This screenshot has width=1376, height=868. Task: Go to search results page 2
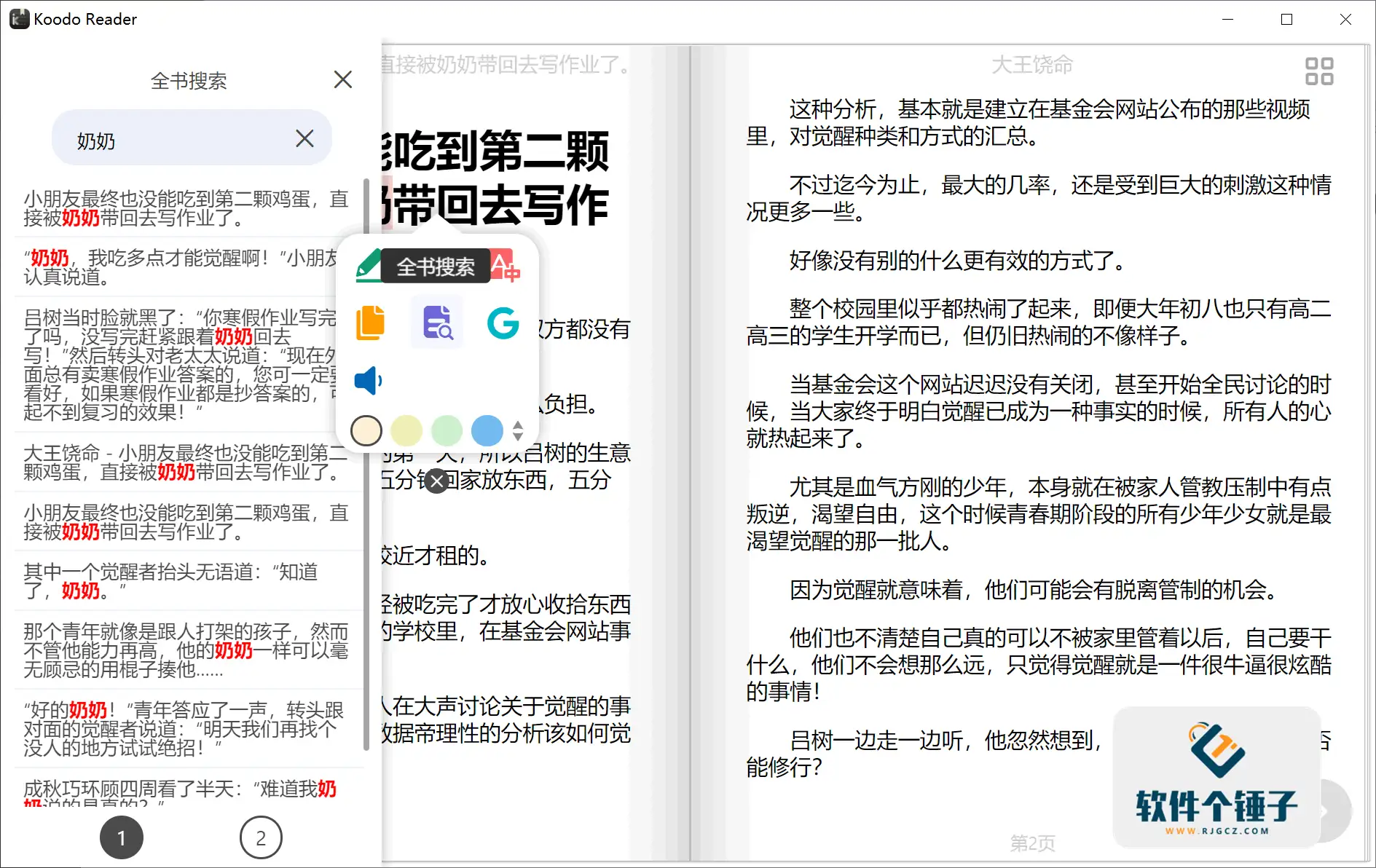tap(261, 838)
